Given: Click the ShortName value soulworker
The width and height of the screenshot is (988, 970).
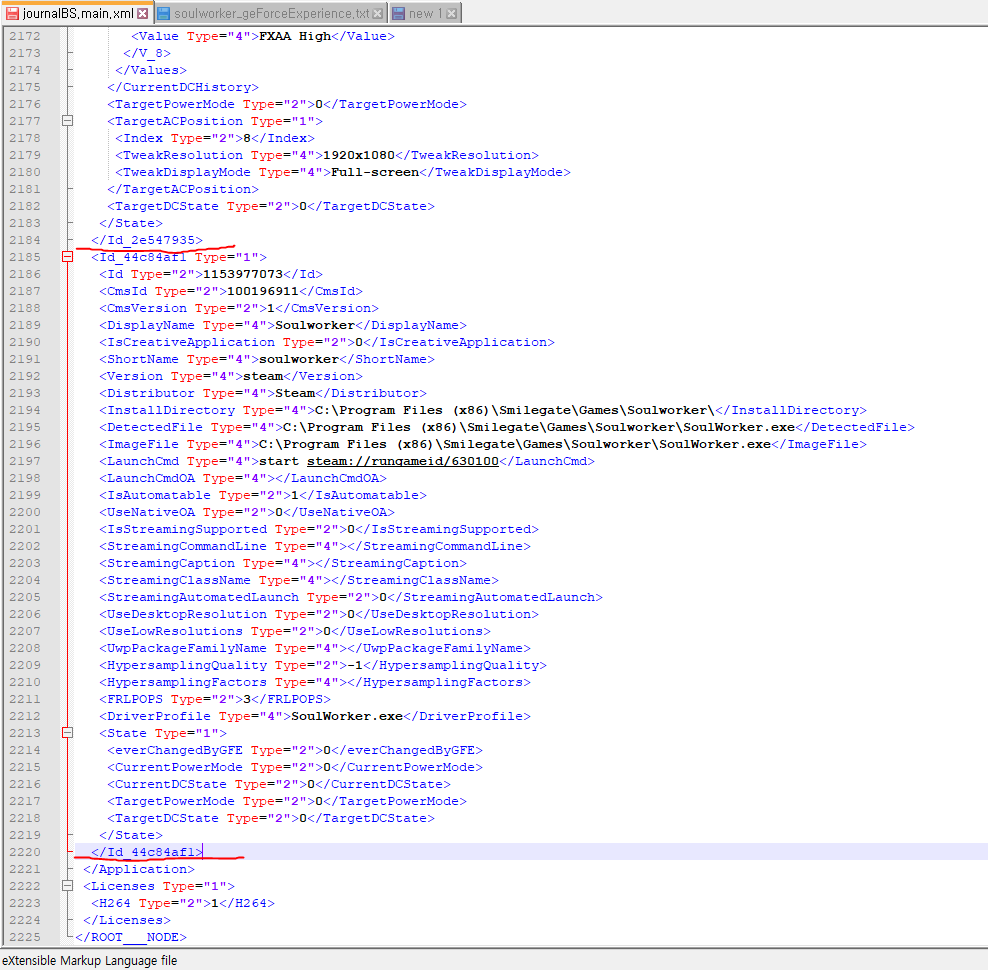Looking at the screenshot, I should (299, 359).
